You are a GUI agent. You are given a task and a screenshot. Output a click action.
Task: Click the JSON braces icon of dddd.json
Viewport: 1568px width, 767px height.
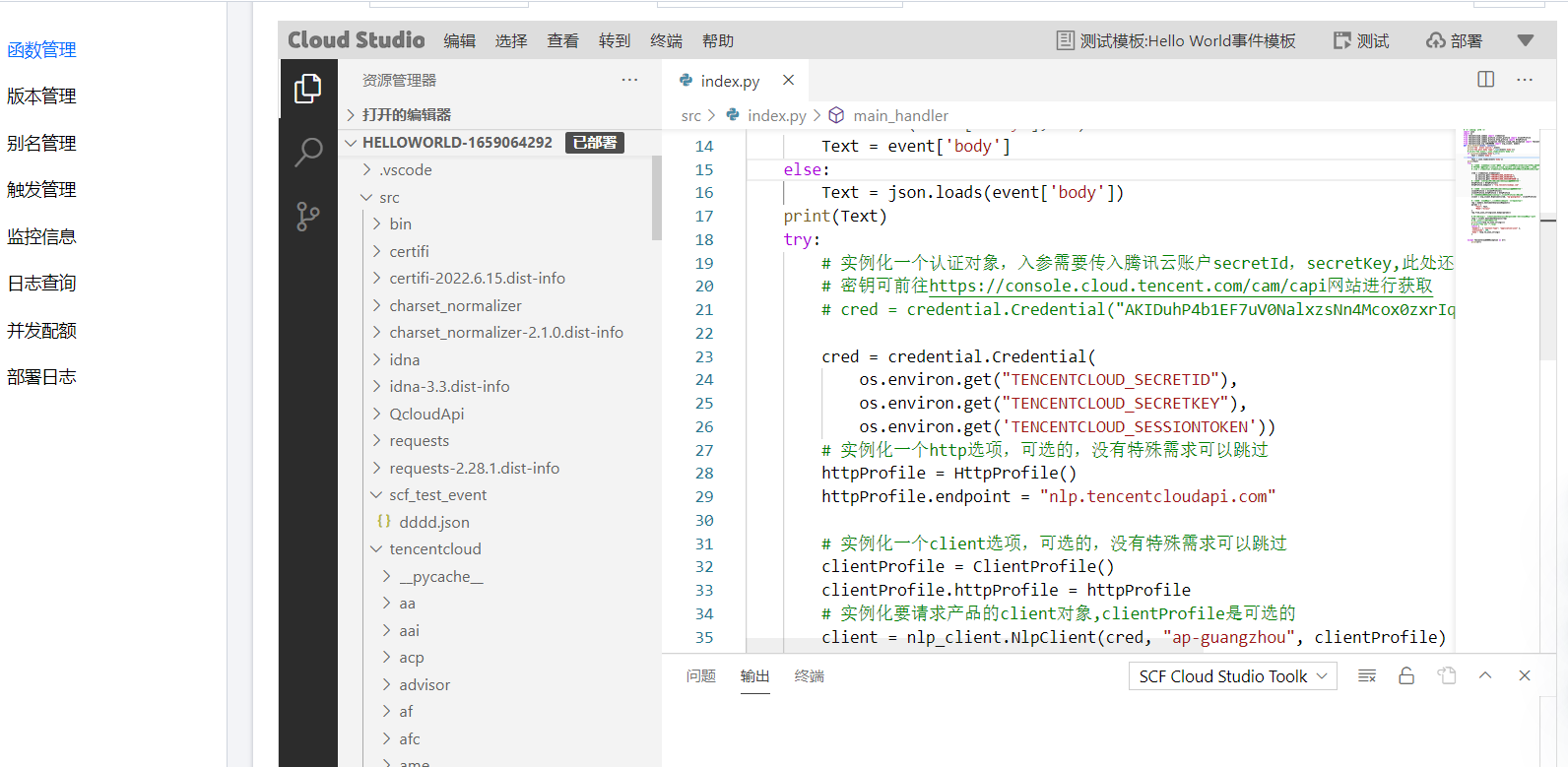click(x=384, y=521)
